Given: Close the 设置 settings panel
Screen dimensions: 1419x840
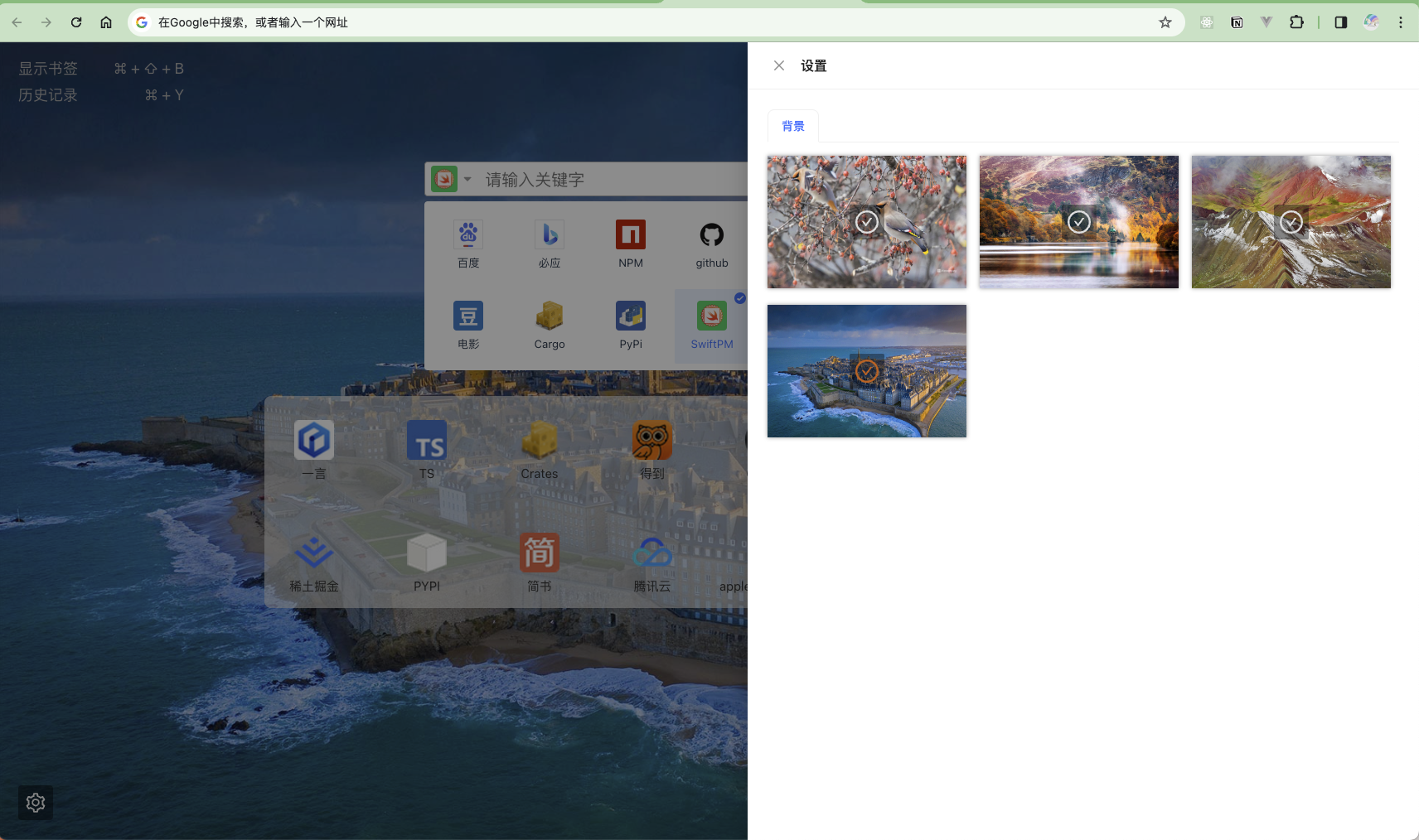Looking at the screenshot, I should point(779,65).
